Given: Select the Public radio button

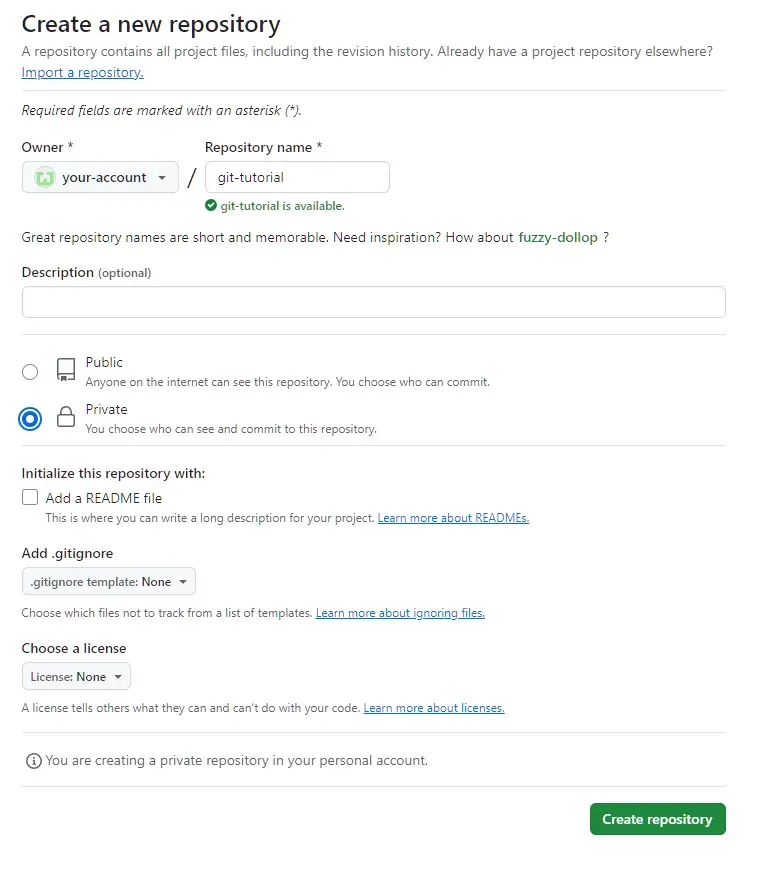Looking at the screenshot, I should (30, 372).
